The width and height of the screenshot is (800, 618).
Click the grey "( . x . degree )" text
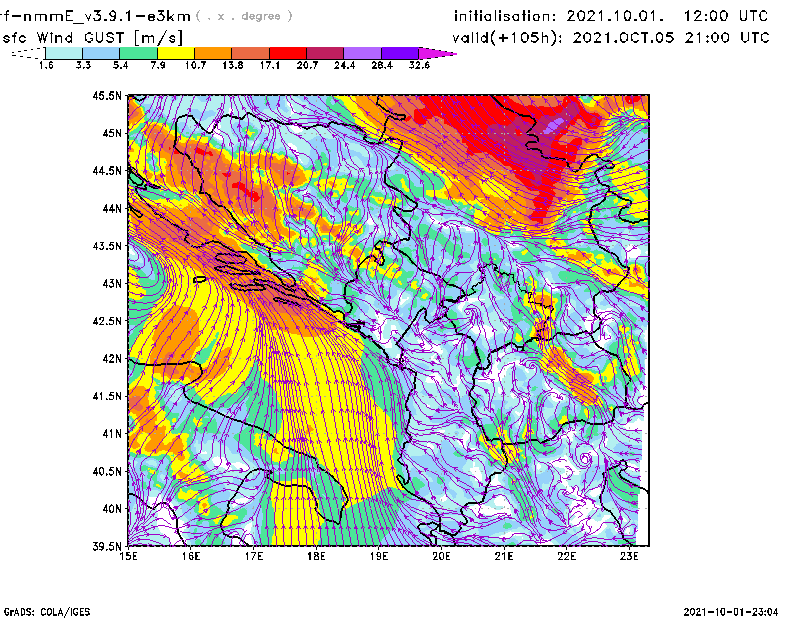[x=244, y=16]
